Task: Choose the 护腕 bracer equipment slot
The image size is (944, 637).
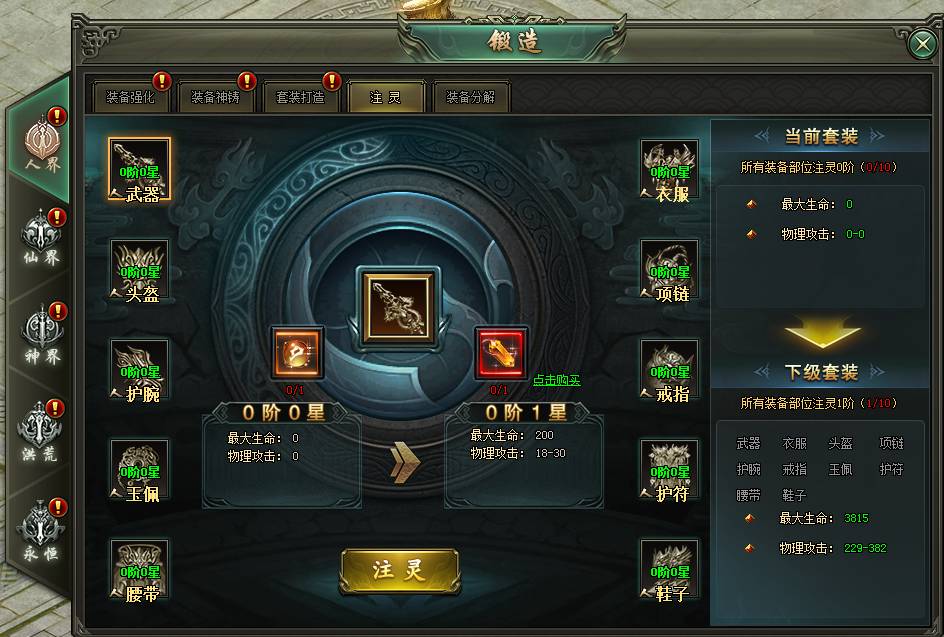Action: (x=140, y=370)
